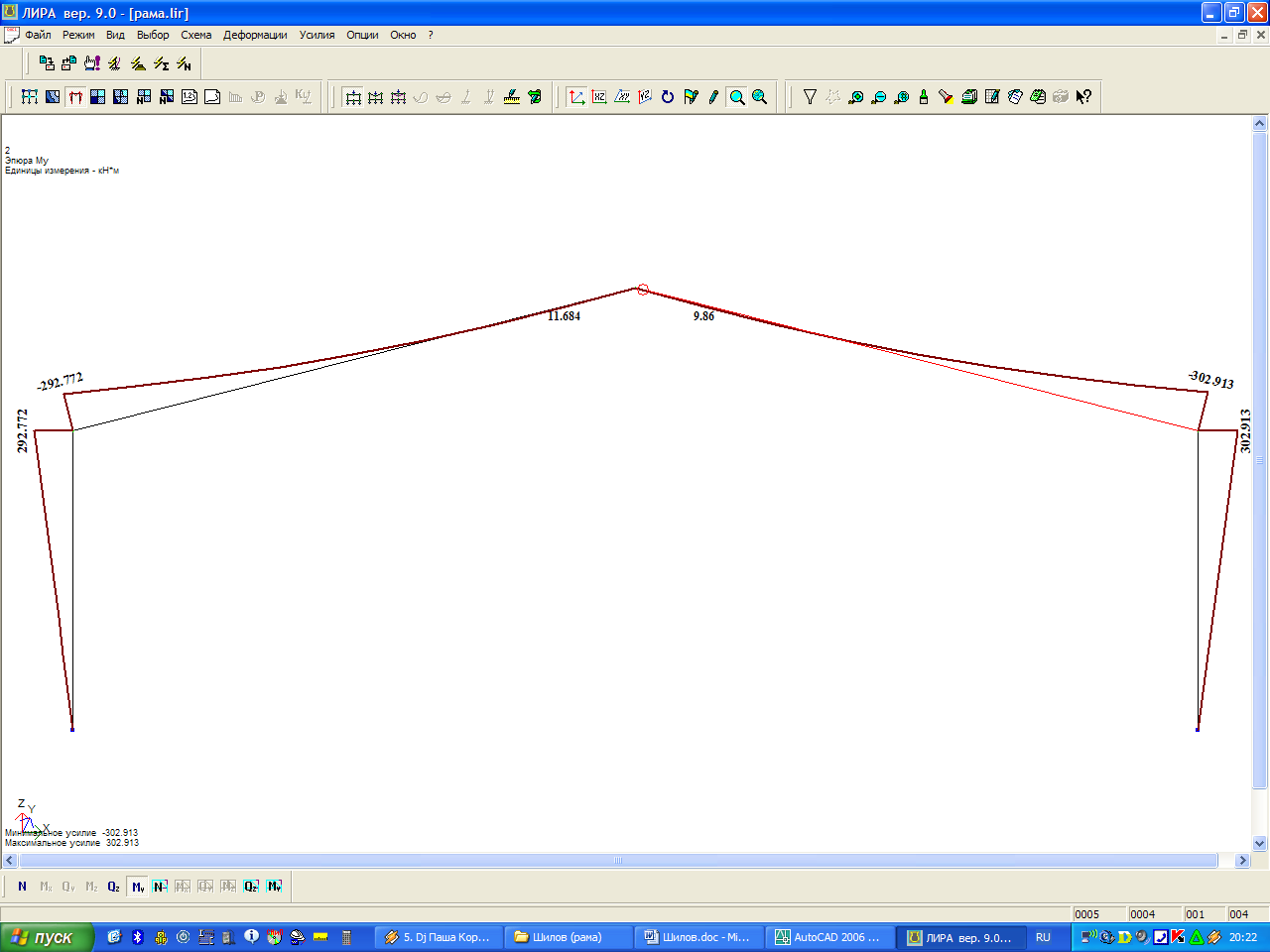Click the RU language indicator
This screenshot has height=952, width=1270.
[x=1043, y=937]
